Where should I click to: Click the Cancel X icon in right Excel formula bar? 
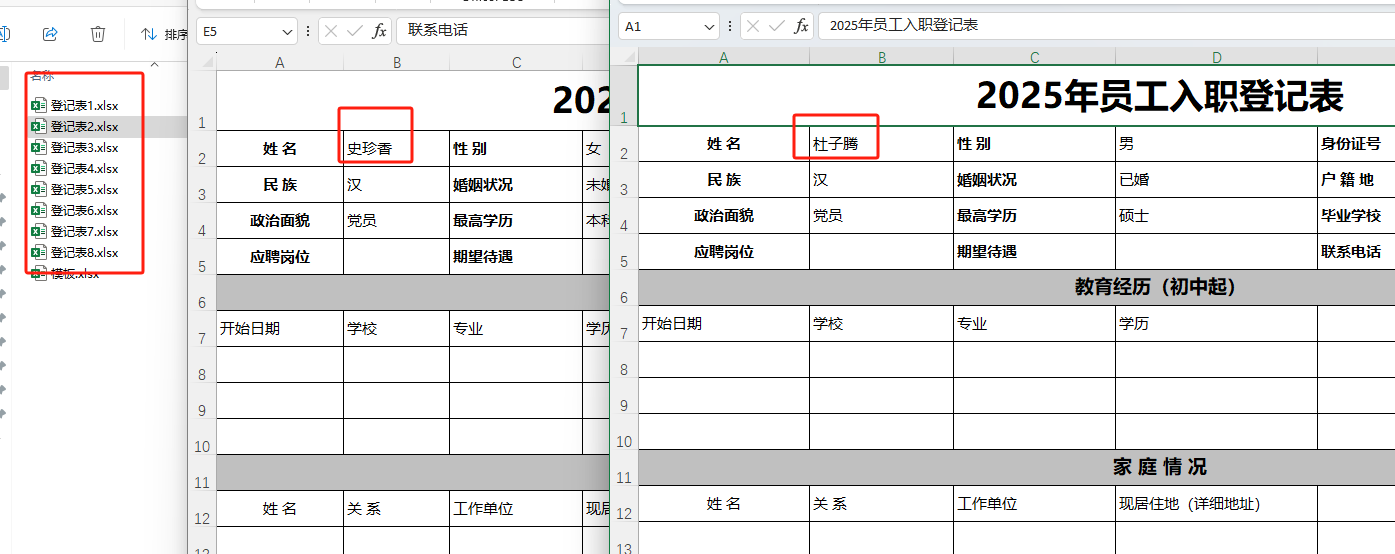pos(754,27)
